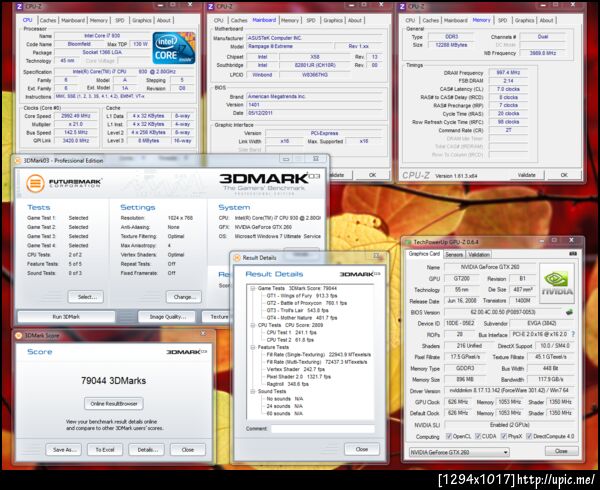Open Image Quality... in 3DMark03
Image resolution: width=600 pixels, height=490 pixels.
(x=166, y=317)
